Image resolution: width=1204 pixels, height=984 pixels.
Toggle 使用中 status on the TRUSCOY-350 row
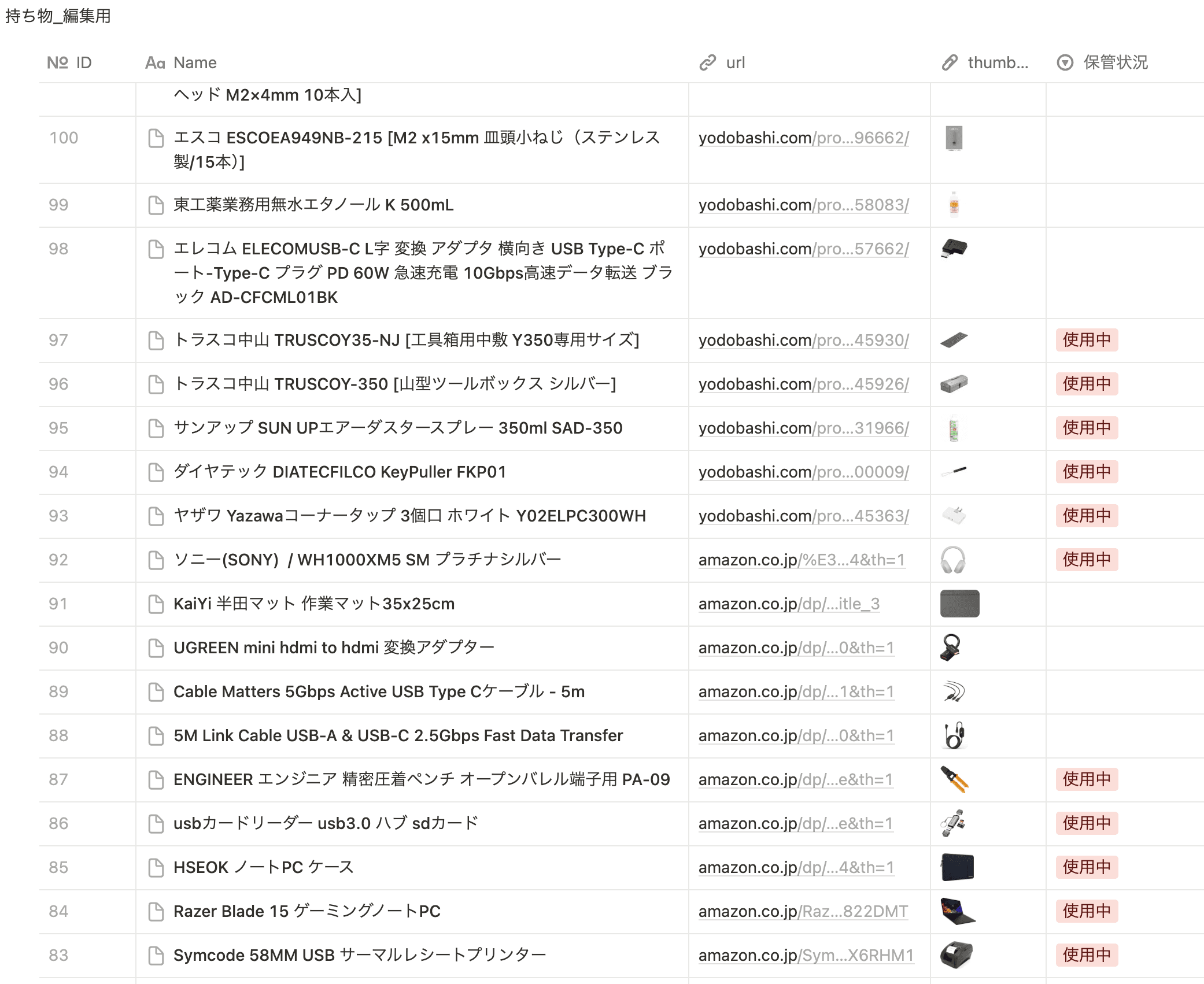click(x=1086, y=383)
